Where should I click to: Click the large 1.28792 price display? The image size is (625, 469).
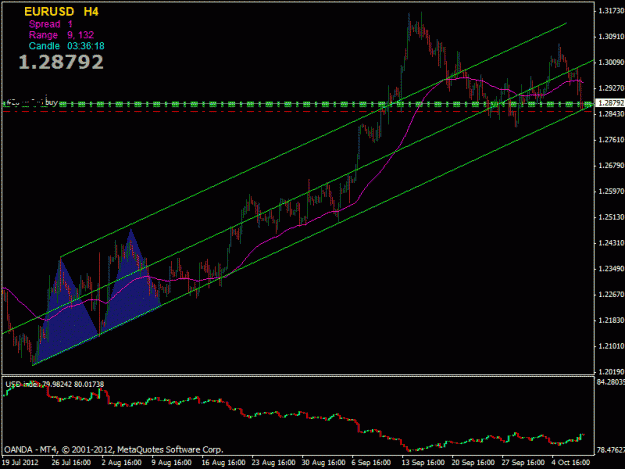pos(61,62)
